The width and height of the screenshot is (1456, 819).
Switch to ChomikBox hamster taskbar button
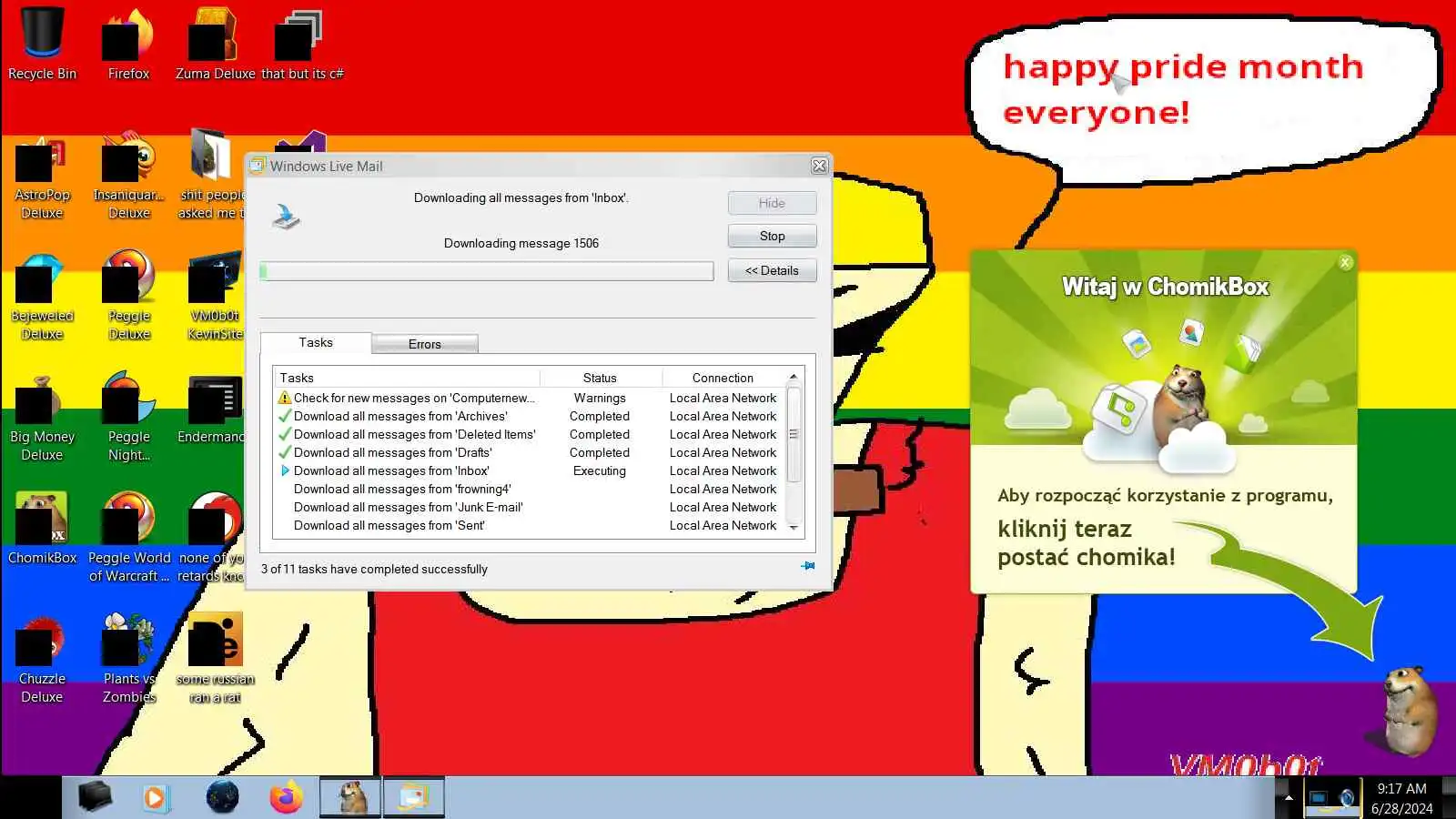[x=350, y=798]
